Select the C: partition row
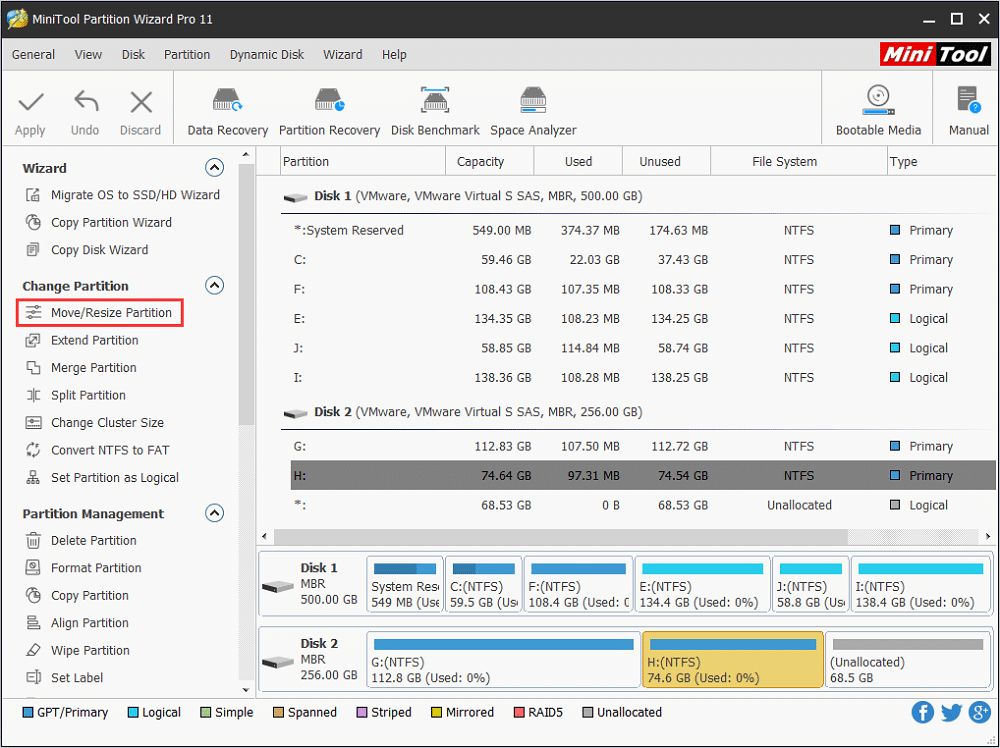1000x748 pixels. (643, 260)
